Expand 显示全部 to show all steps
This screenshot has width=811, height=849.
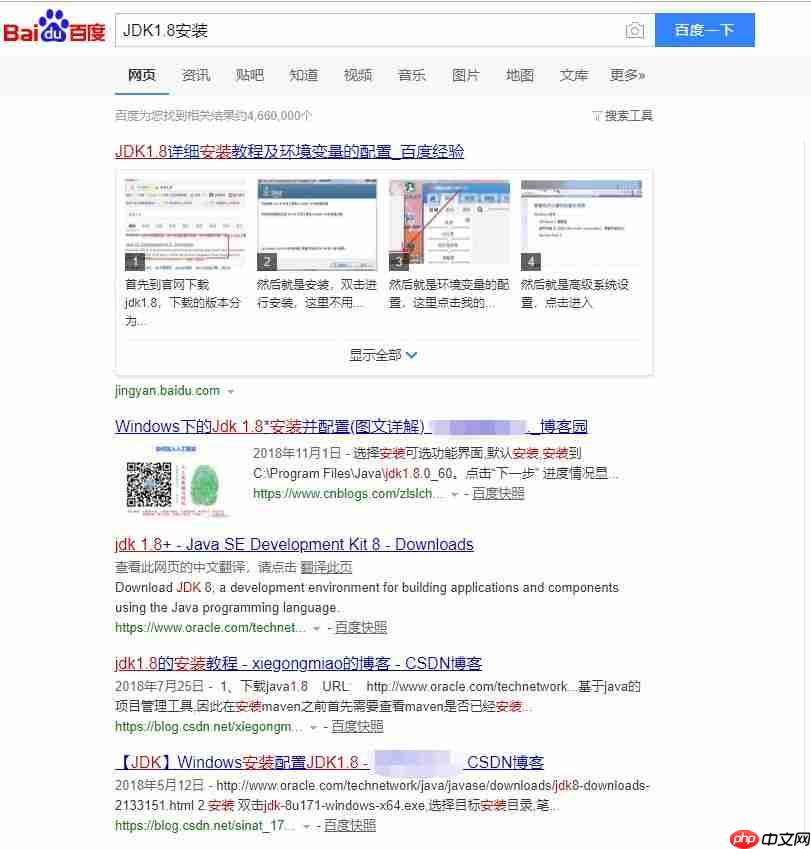tap(383, 355)
